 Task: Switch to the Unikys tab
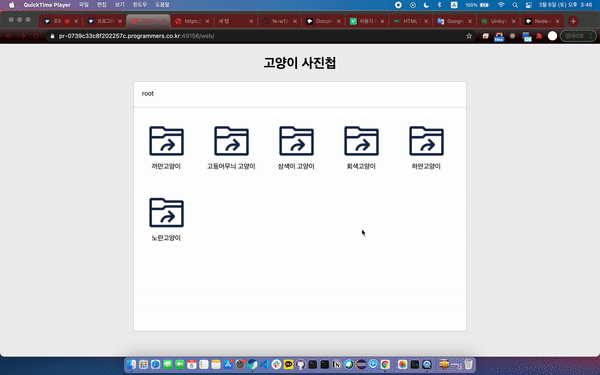click(498, 21)
